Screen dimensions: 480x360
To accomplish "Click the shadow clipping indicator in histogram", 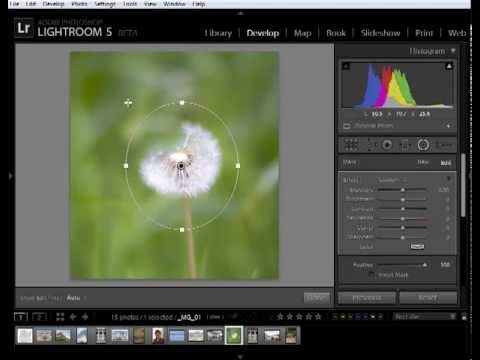I will [346, 66].
